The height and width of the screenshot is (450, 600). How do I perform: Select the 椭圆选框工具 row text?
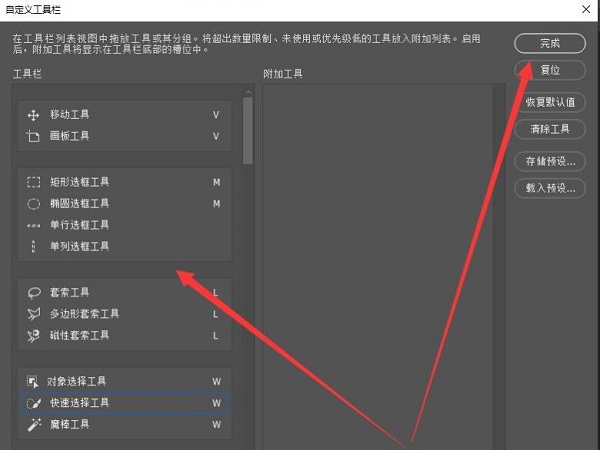80,203
